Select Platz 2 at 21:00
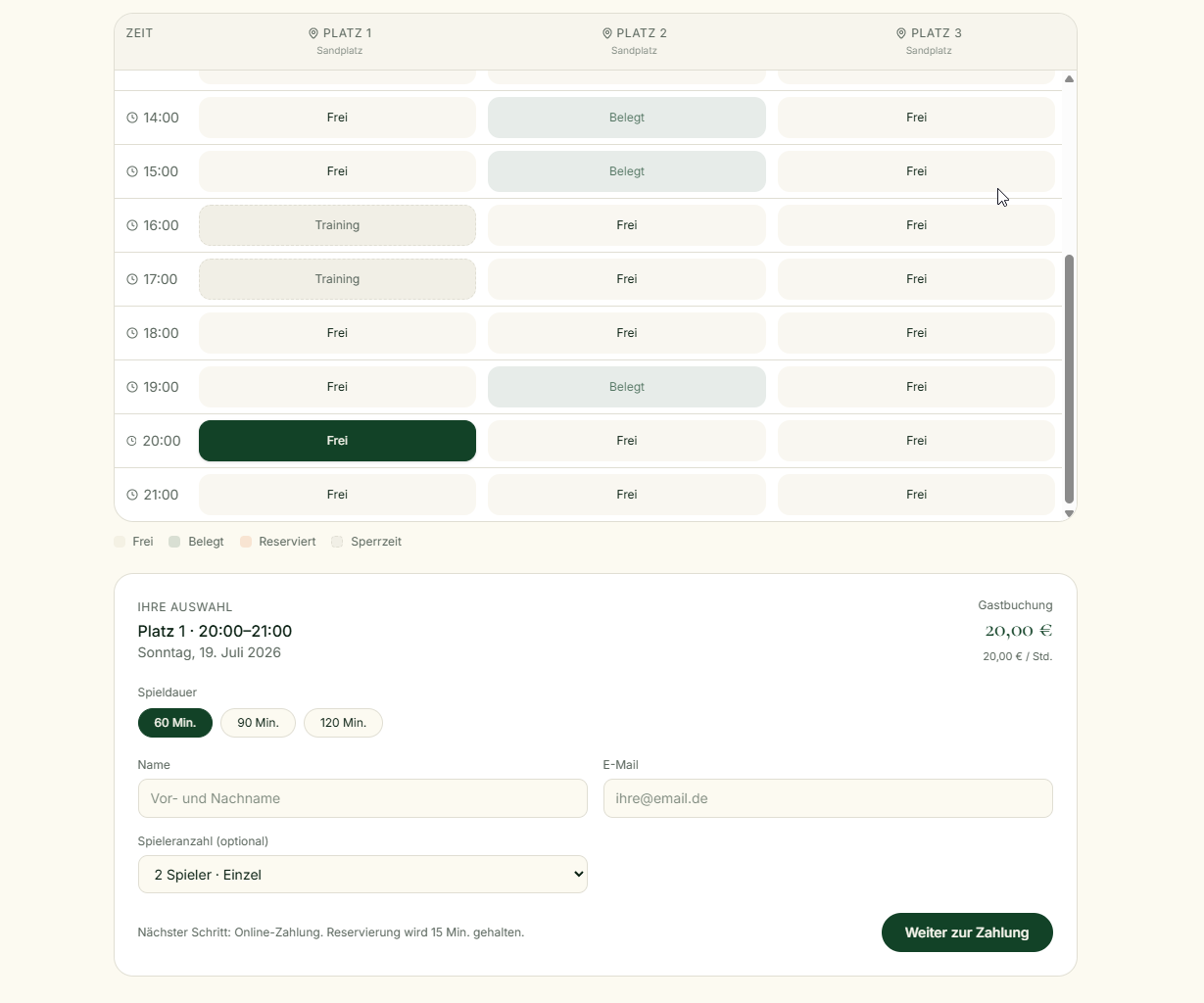Screen dimensions: 1204x1003 coord(627,495)
